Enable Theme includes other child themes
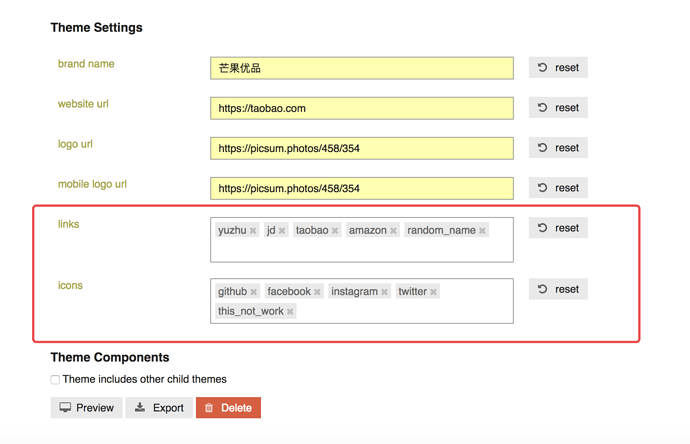 pyautogui.click(x=55, y=379)
